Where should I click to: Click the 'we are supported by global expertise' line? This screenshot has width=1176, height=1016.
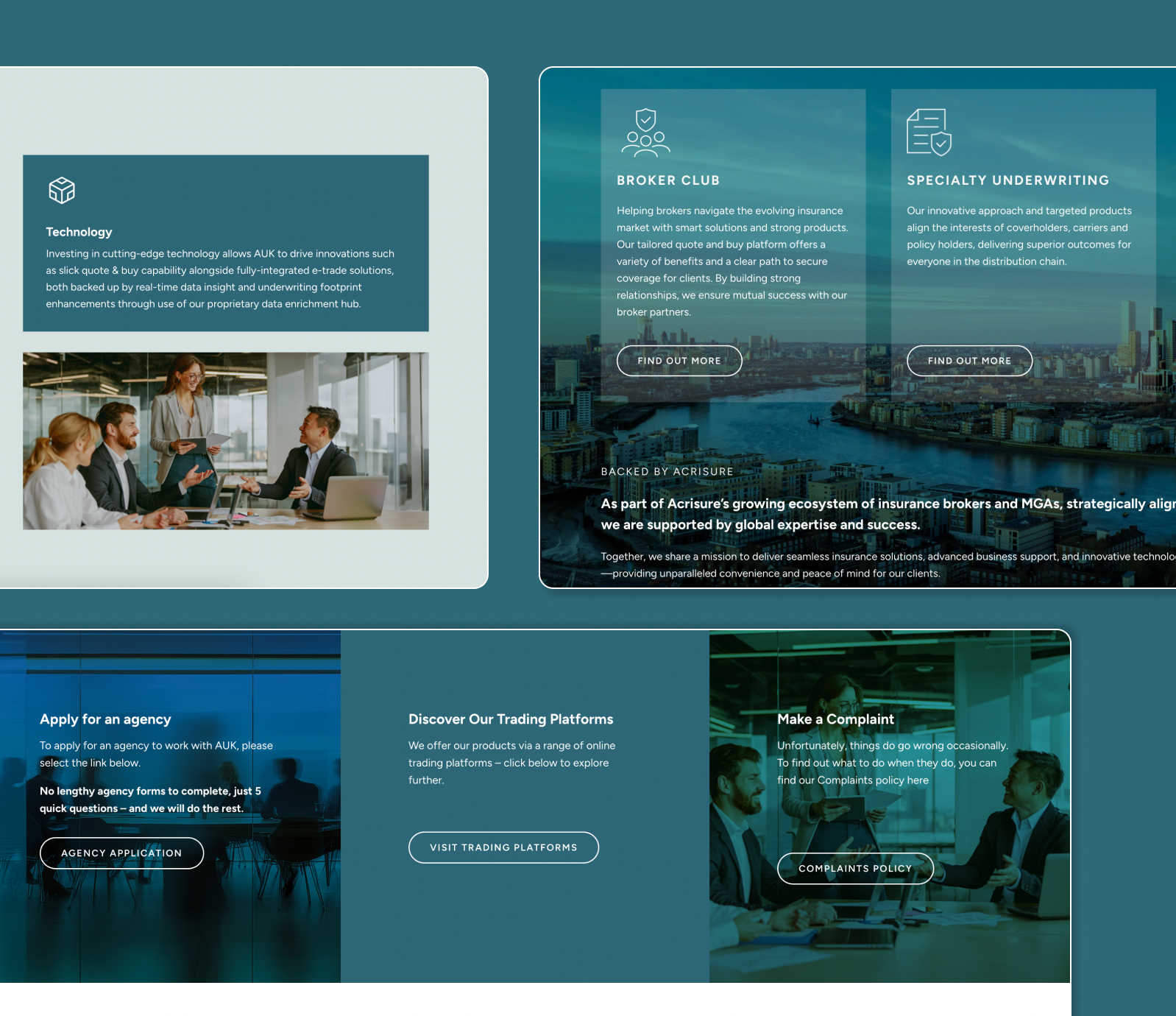tap(760, 525)
